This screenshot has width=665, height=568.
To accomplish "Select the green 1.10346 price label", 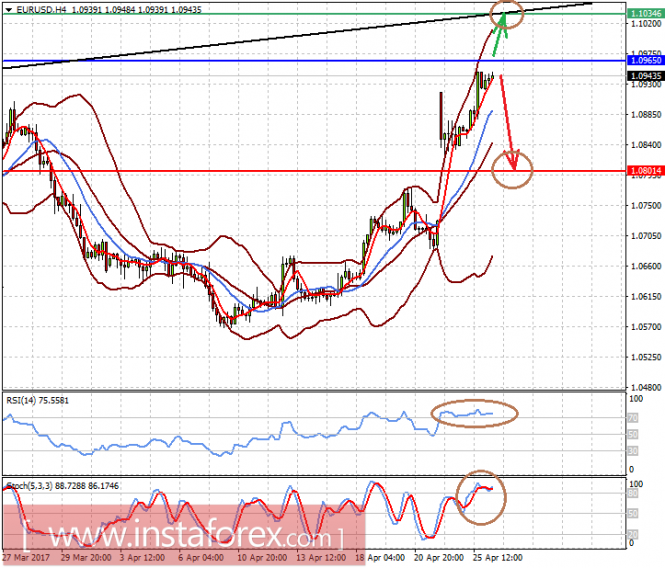I will (x=645, y=14).
